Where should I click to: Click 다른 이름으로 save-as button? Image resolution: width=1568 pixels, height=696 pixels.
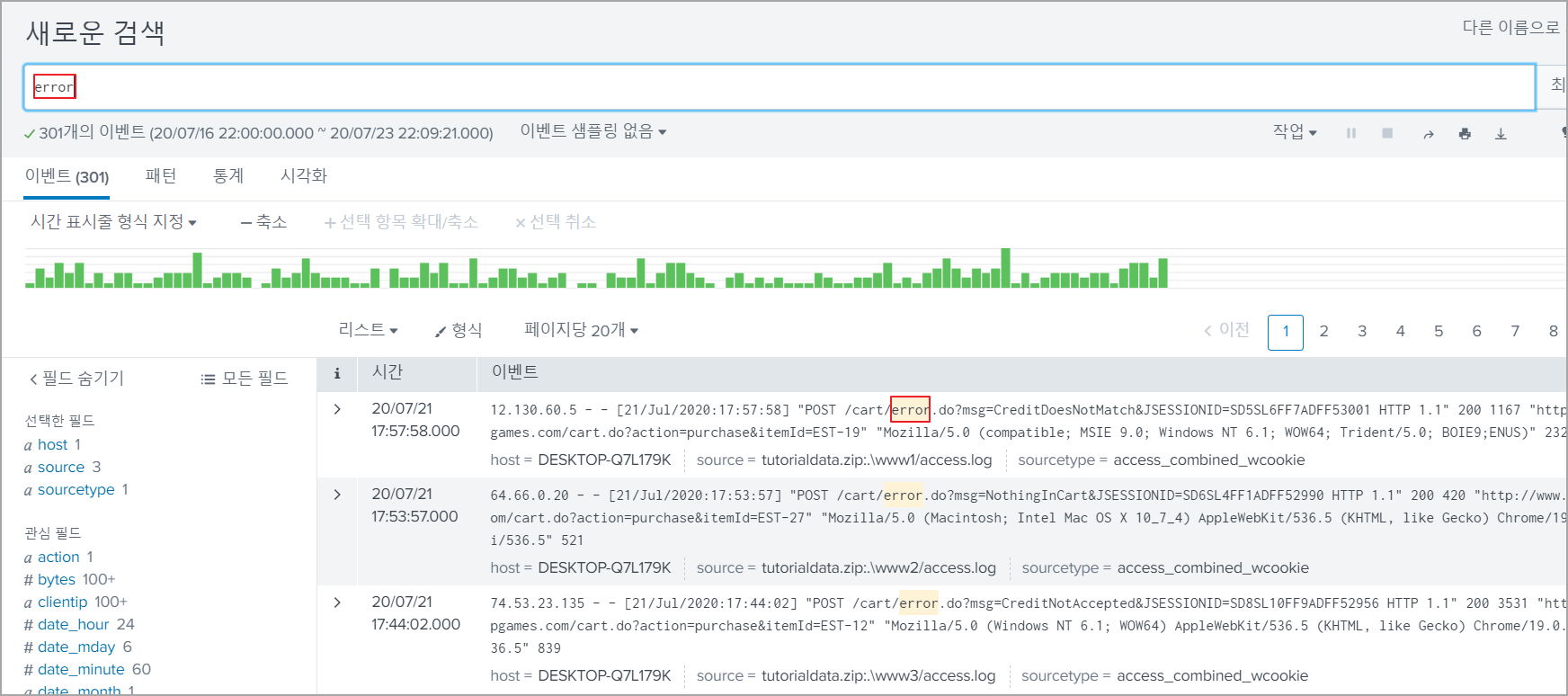pyautogui.click(x=1511, y=28)
